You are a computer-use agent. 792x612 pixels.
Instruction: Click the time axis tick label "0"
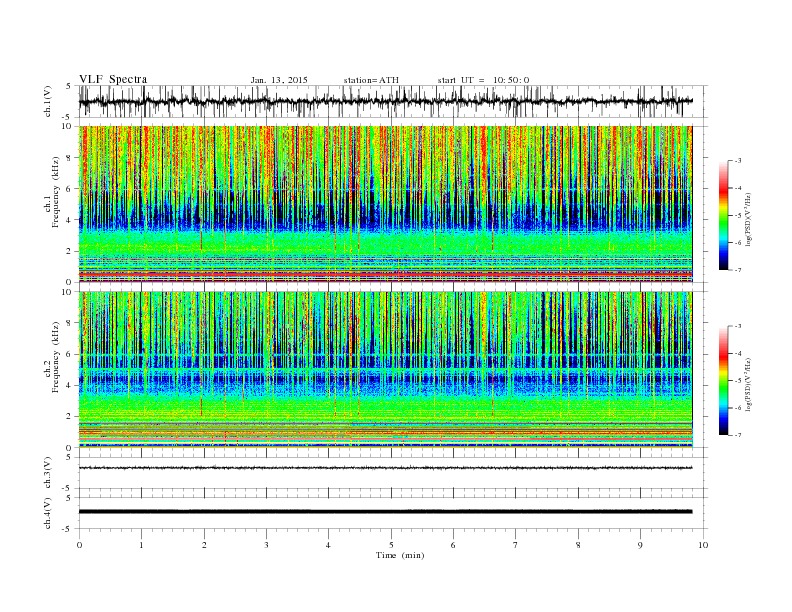coord(79,545)
